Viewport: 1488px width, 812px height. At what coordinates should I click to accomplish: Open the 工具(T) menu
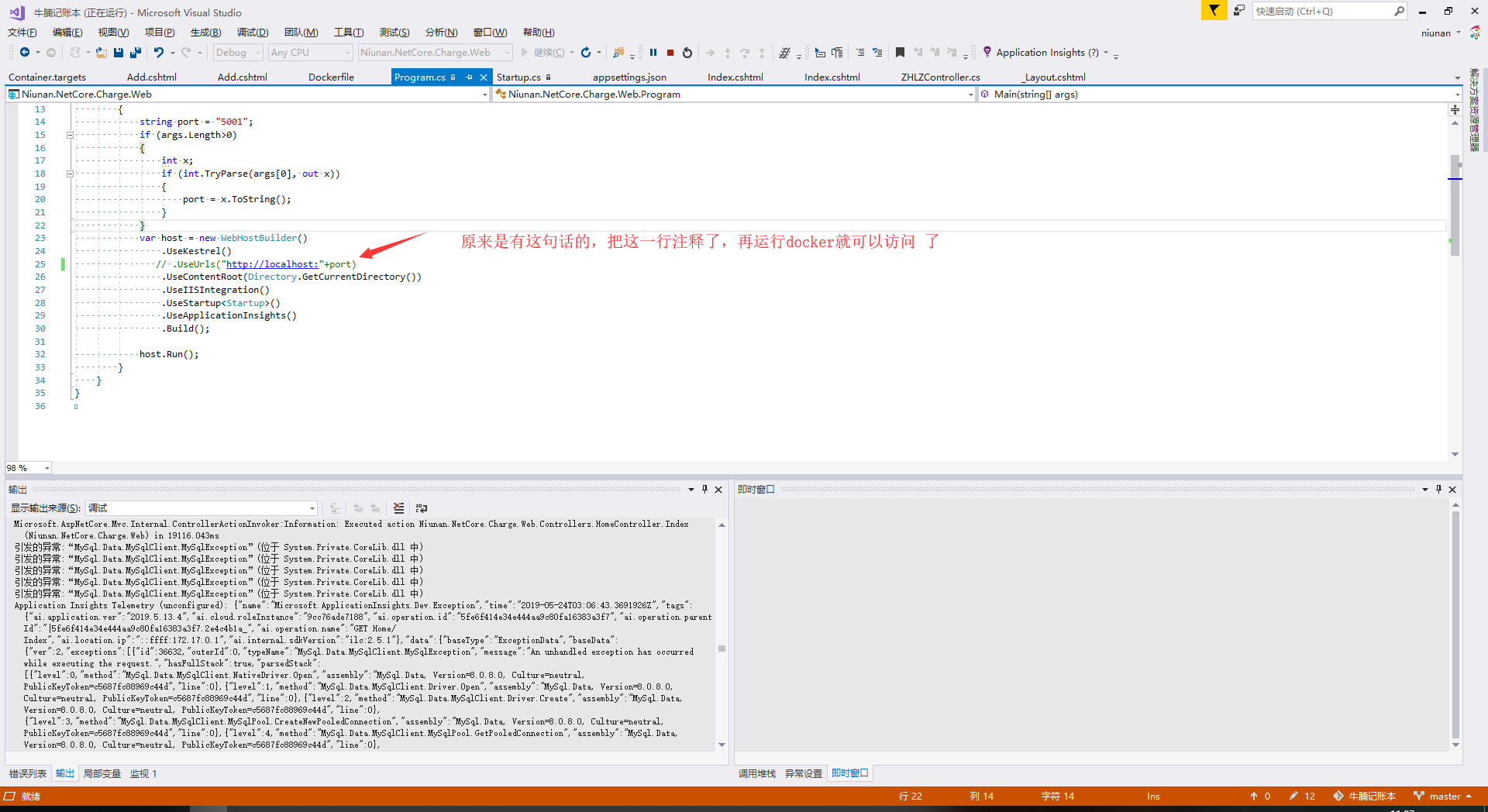(349, 33)
